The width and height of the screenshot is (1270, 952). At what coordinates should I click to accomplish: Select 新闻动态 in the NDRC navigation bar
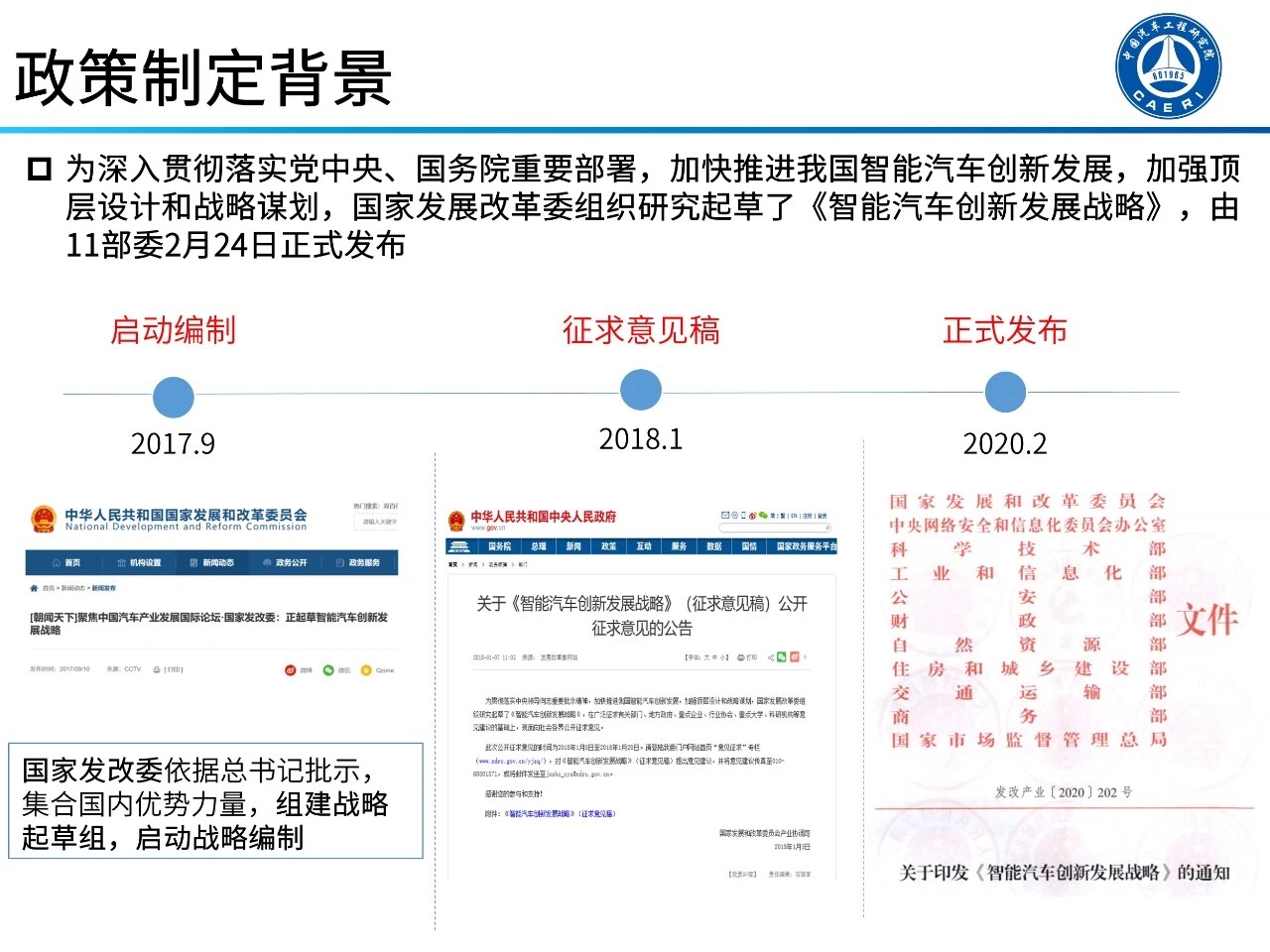212,562
